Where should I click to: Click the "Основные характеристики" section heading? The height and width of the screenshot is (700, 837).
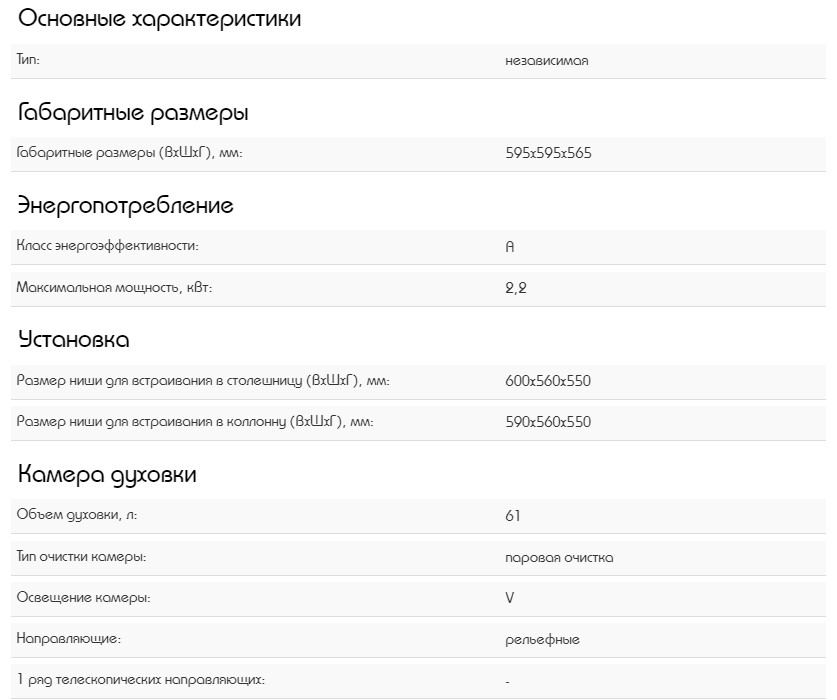pos(159,19)
